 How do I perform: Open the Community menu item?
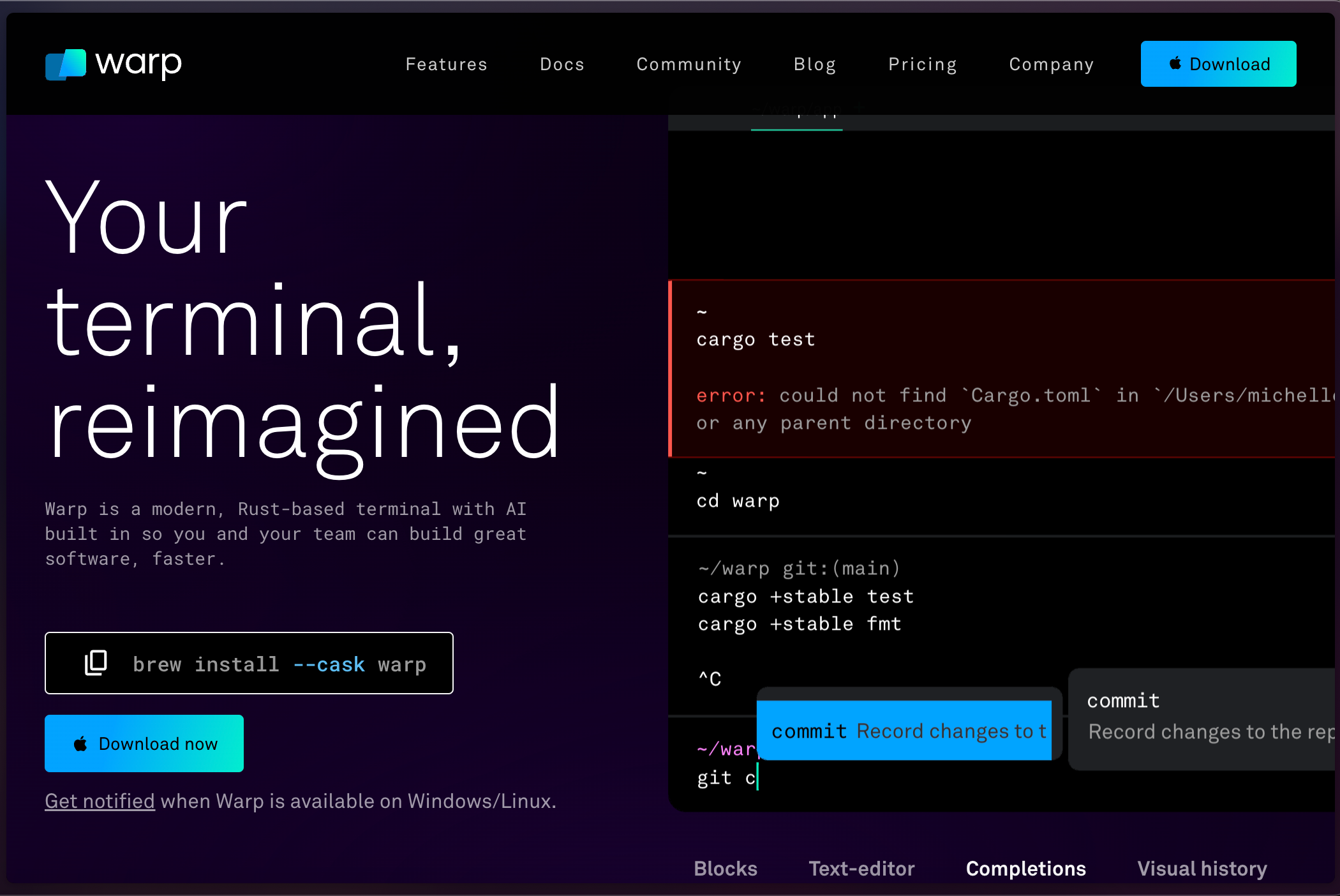click(x=689, y=64)
